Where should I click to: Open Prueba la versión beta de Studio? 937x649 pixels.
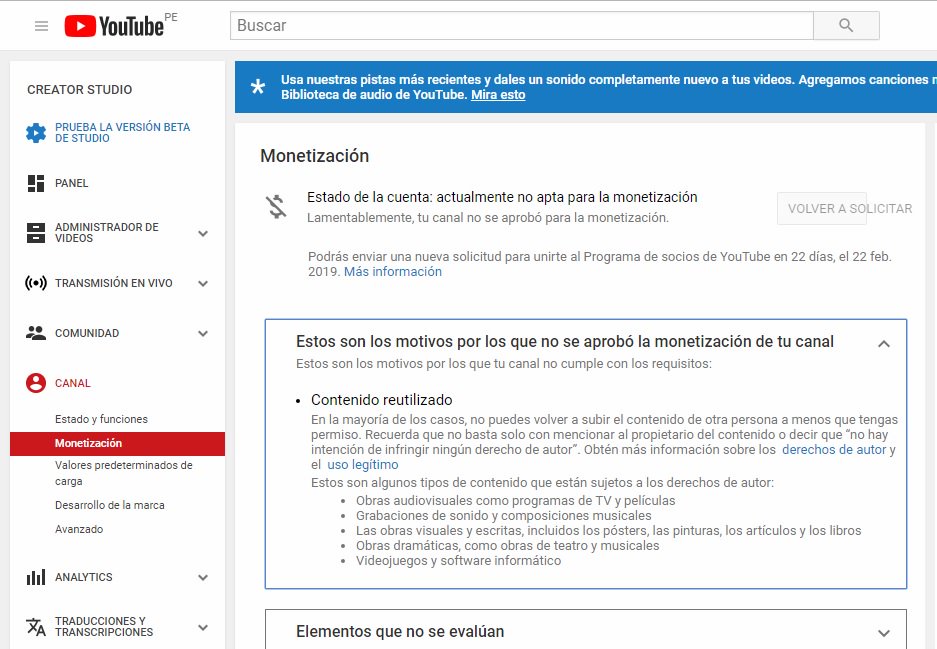[123, 132]
